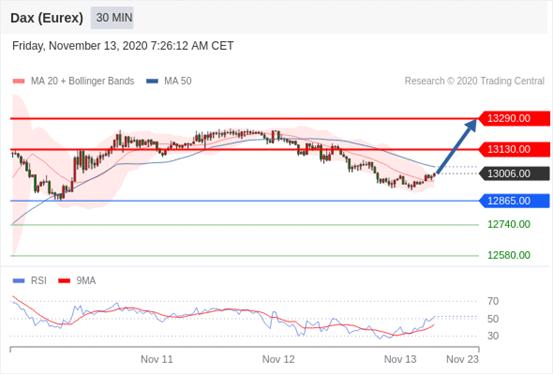
Task: Click the Nov 13 date axis label
Action: pyautogui.click(x=400, y=359)
